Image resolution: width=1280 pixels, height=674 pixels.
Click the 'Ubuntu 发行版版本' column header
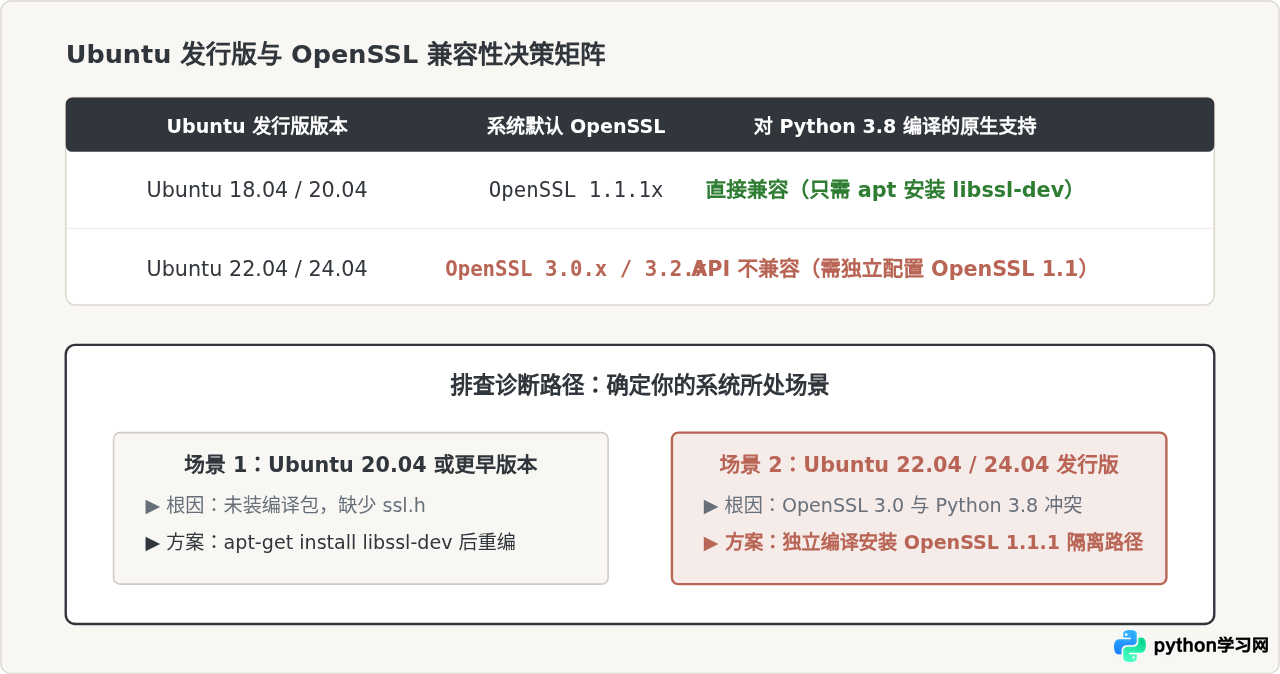257,126
